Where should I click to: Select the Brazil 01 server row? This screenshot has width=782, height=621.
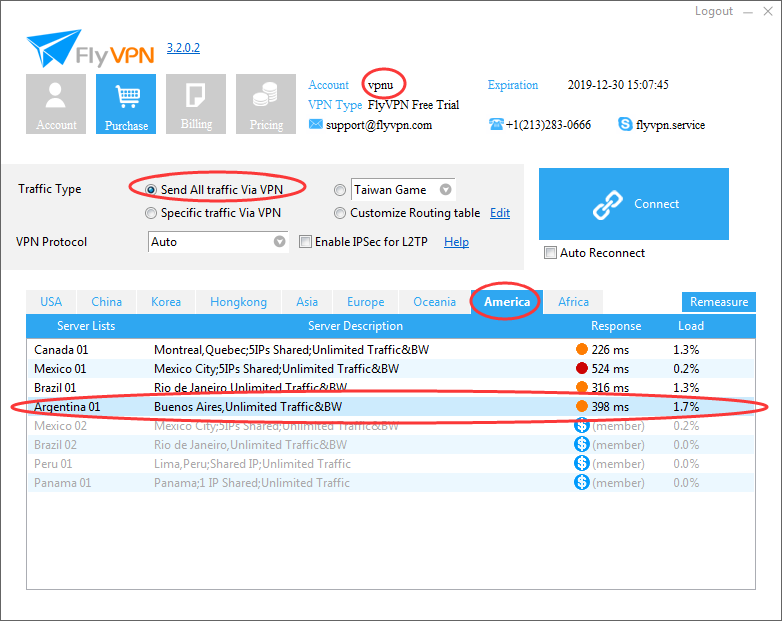click(391, 388)
